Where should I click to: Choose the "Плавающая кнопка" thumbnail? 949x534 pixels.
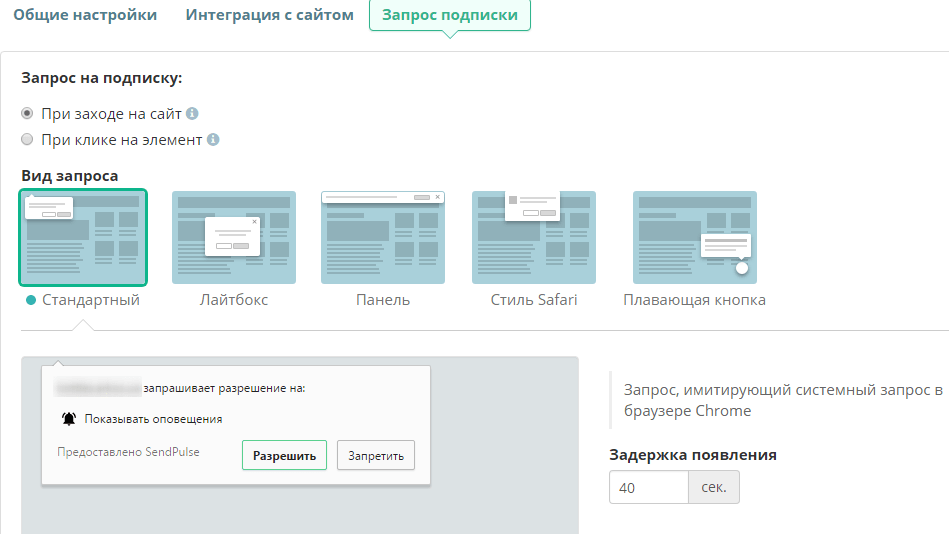(694, 238)
